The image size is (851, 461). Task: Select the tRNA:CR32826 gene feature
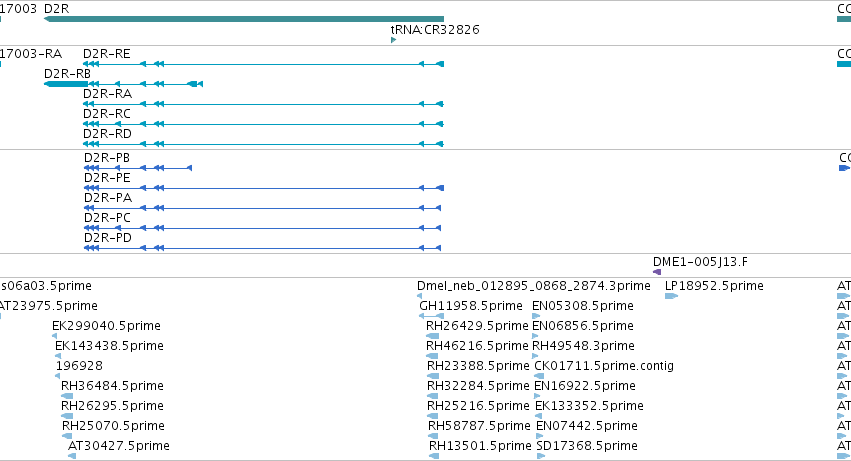(x=393, y=40)
